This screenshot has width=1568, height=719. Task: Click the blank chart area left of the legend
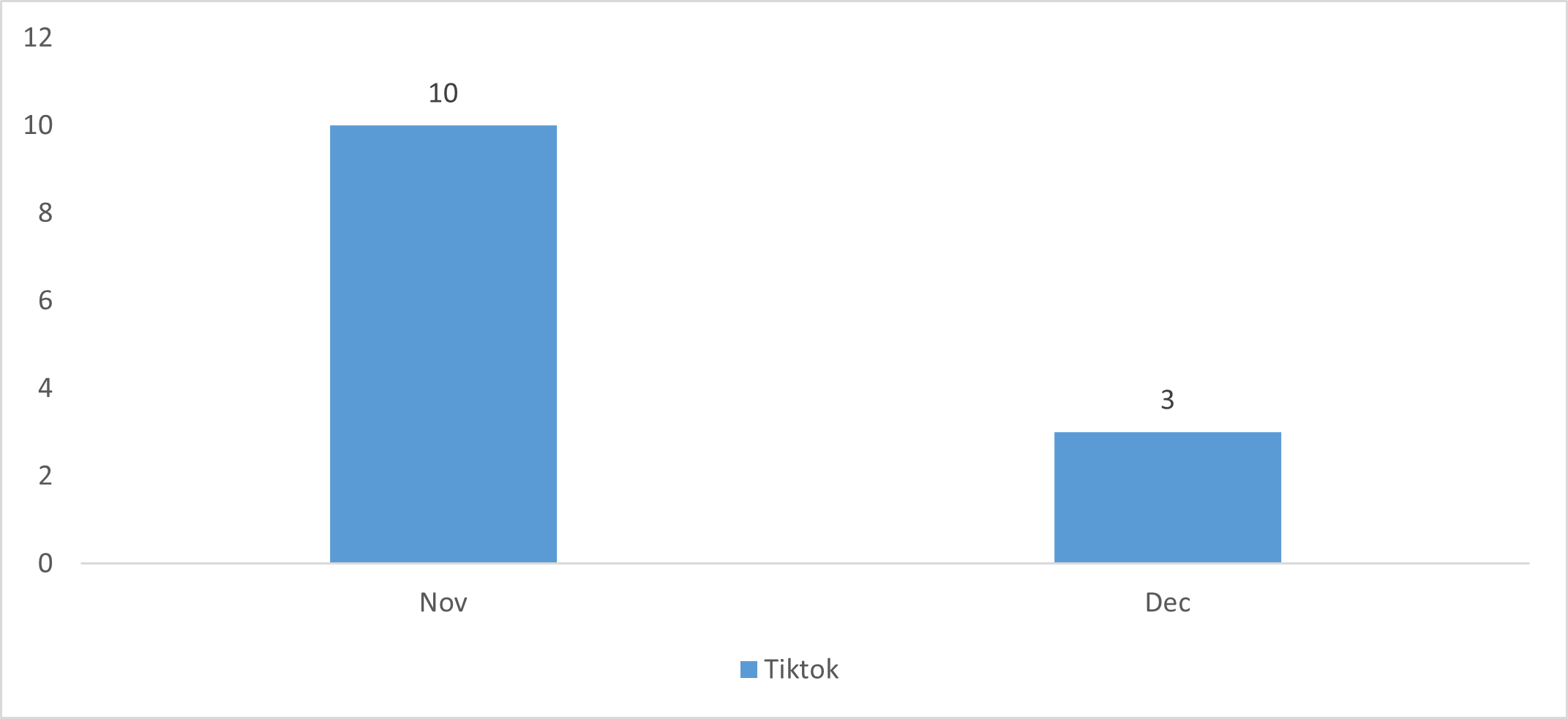(439, 670)
